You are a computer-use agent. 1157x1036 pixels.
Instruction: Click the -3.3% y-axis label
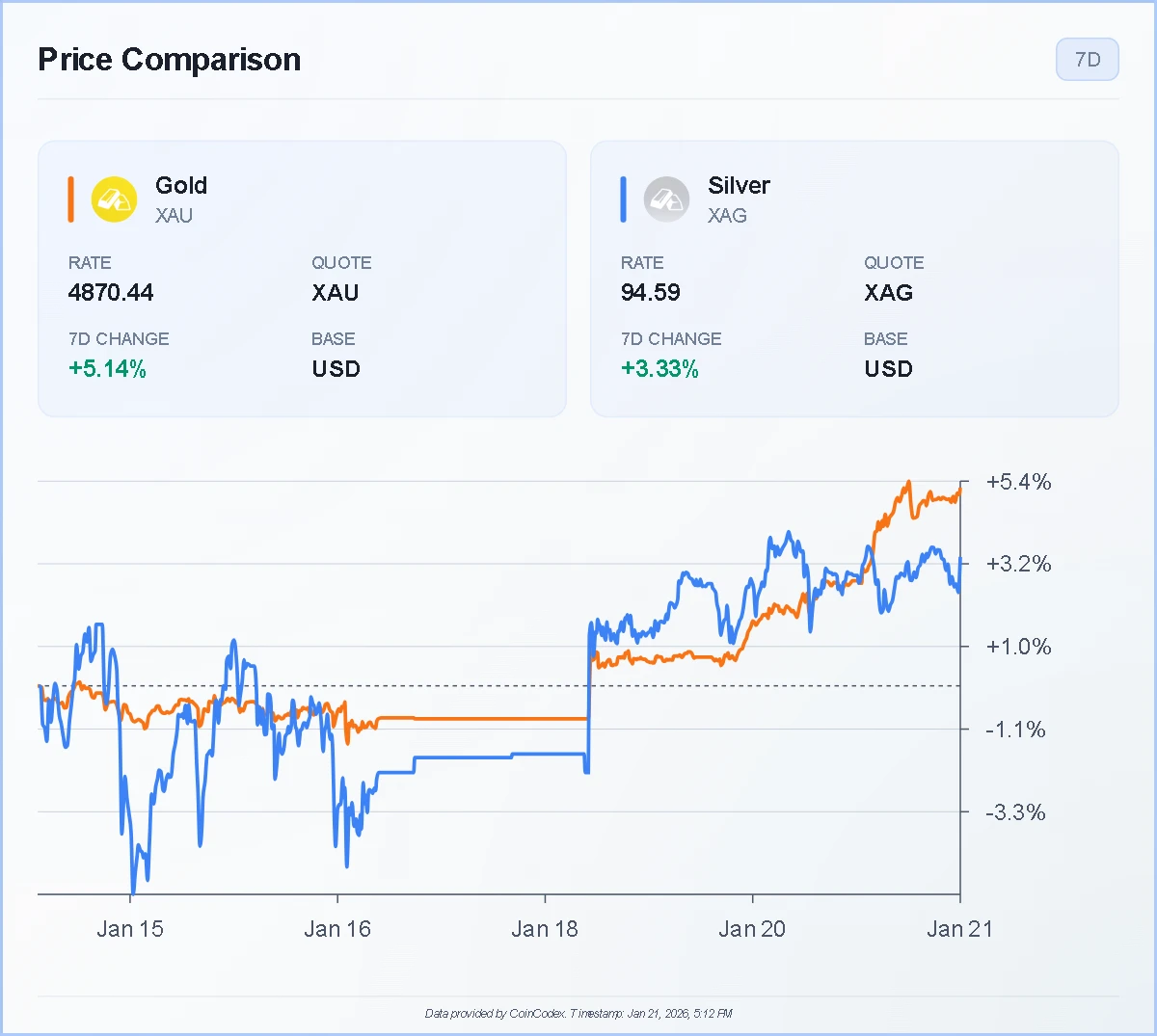[x=1015, y=812]
